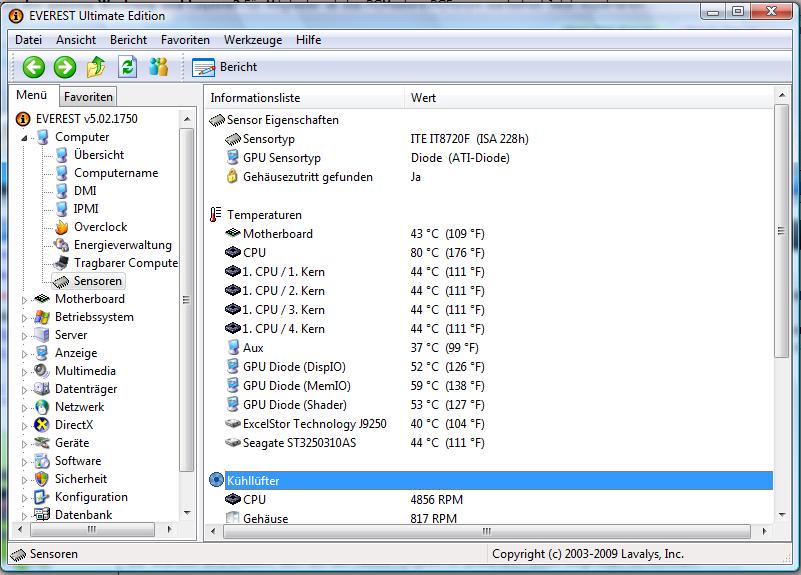This screenshot has width=801, height=575.
Task: Expand the Motherboard tree node
Action: (x=24, y=300)
